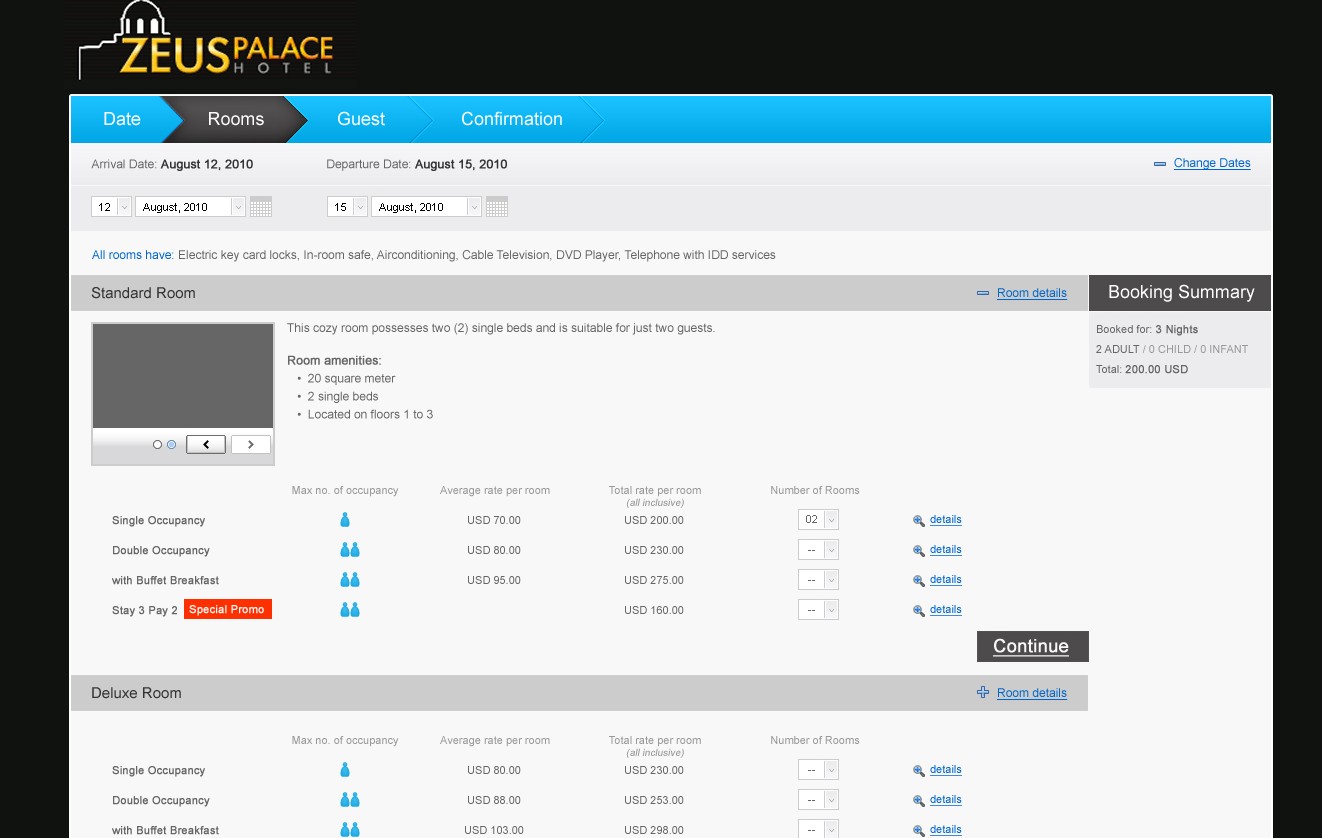Click the USD 160.00 Stay 3 Pay 2 total
The width and height of the screenshot is (1322, 838).
tap(654, 610)
